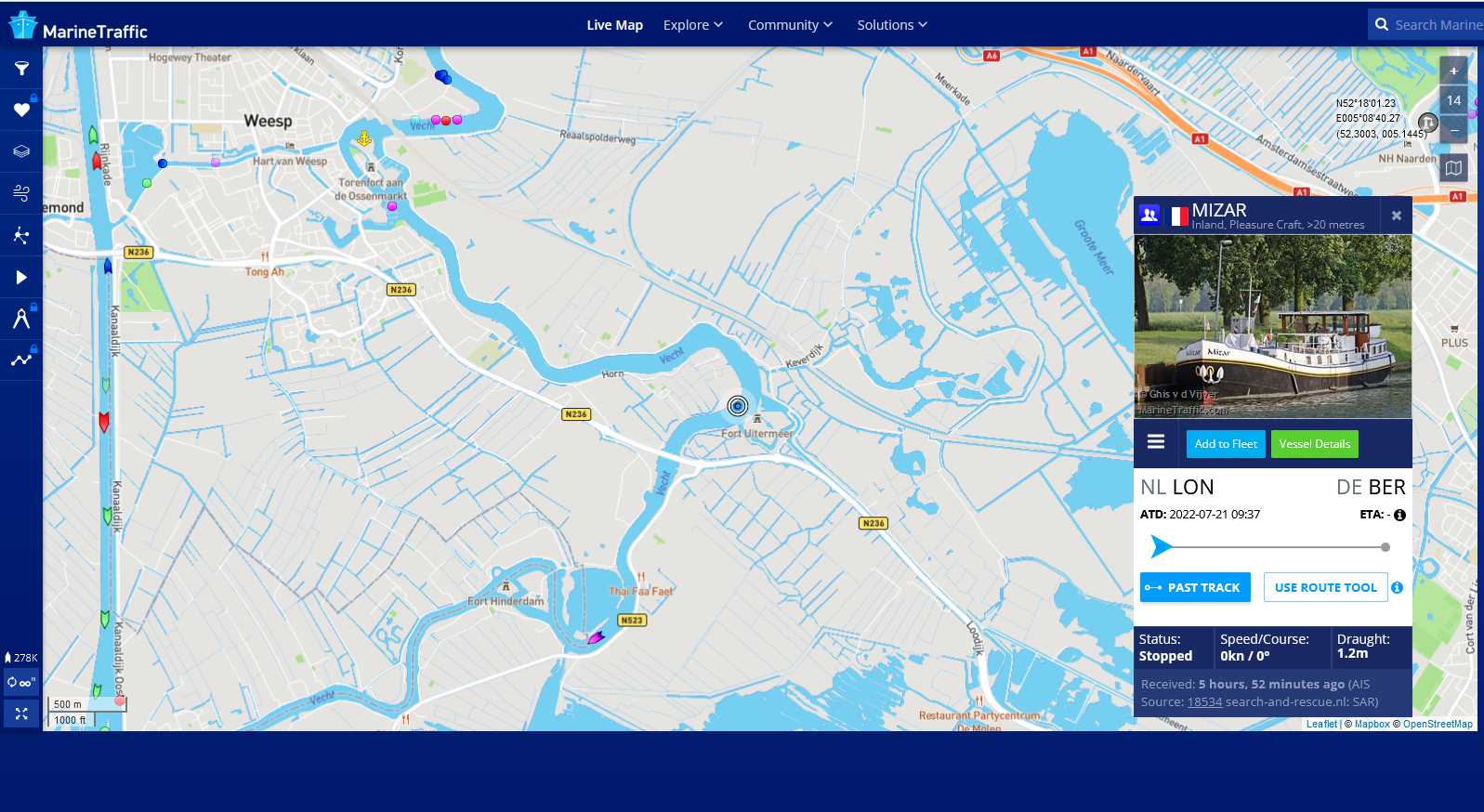Click the destination port DE BER
This screenshot has height=812, width=1484.
pyautogui.click(x=1371, y=487)
